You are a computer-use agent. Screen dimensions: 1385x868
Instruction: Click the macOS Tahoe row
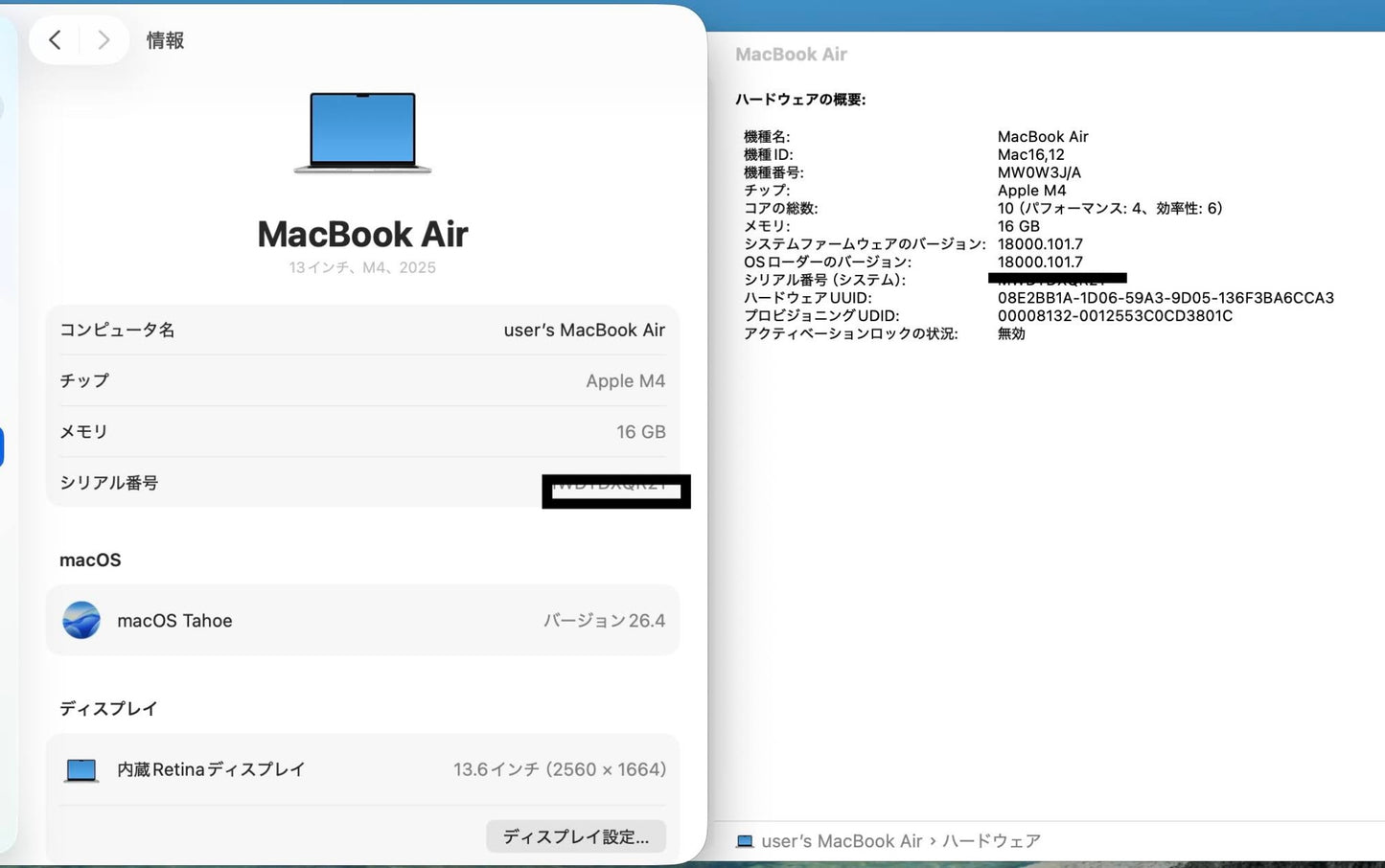[x=362, y=620]
